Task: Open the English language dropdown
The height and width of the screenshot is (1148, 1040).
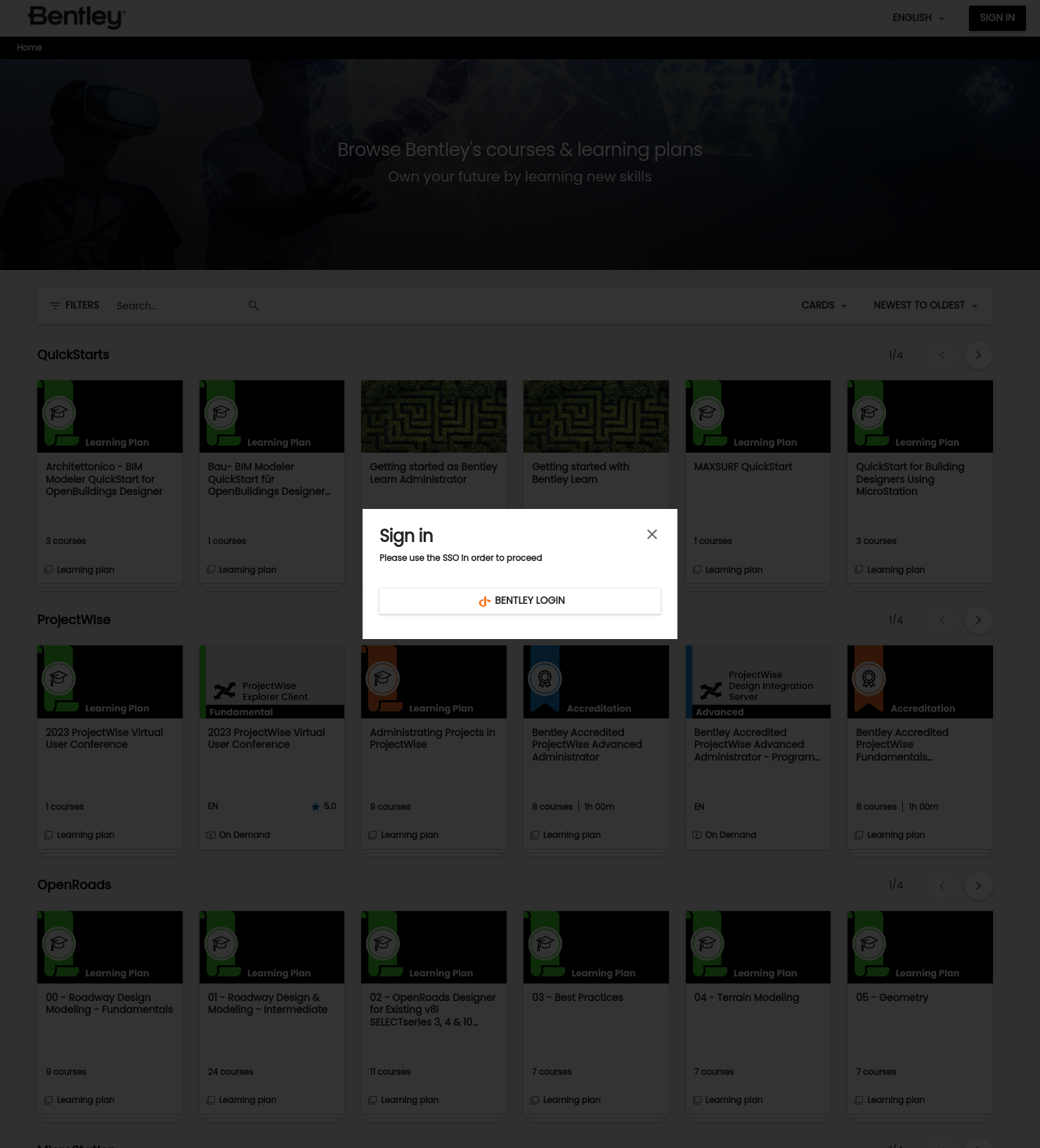Action: (x=918, y=18)
